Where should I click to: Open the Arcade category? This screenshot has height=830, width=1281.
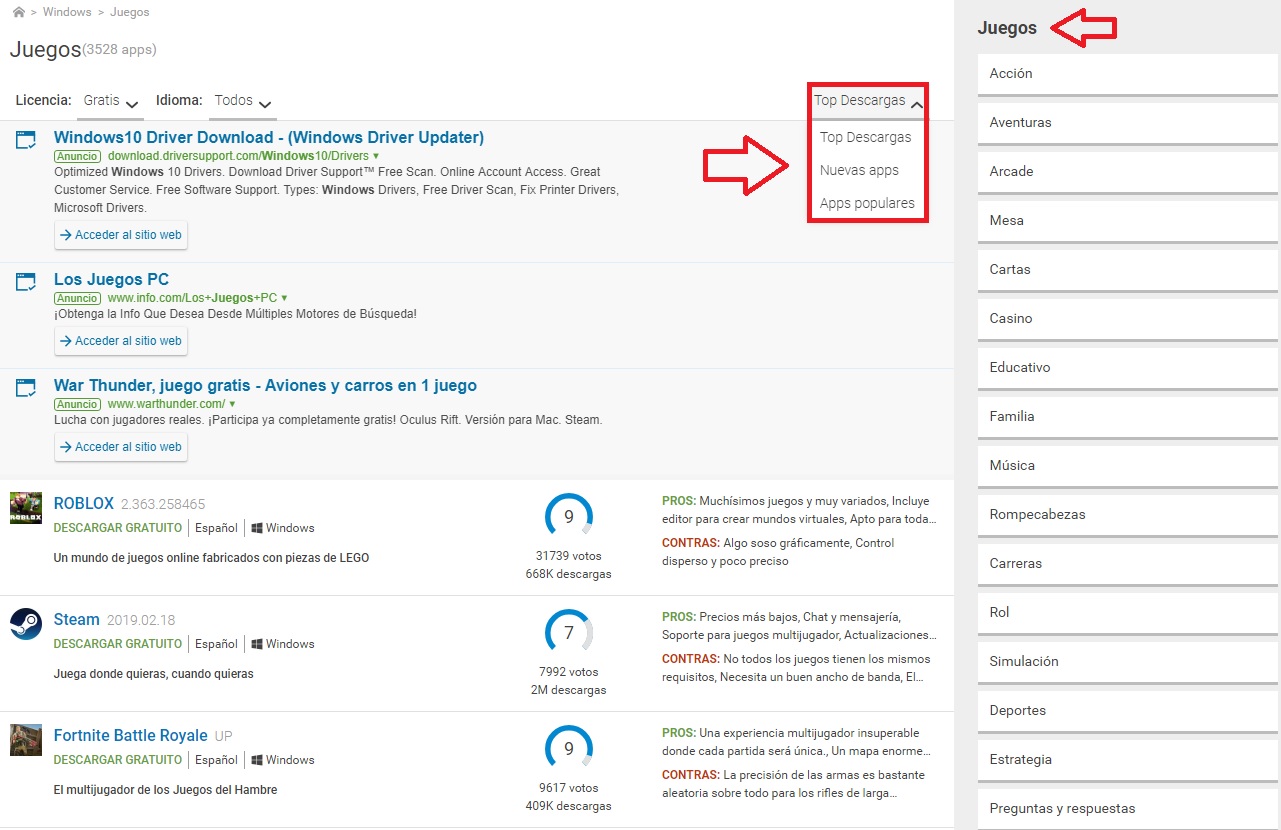pos(1128,172)
